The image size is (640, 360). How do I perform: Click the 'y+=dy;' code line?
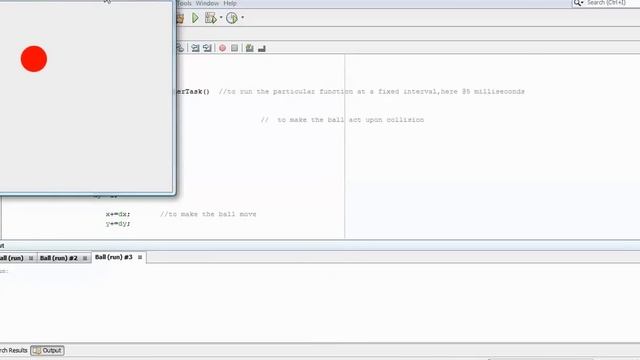point(118,224)
